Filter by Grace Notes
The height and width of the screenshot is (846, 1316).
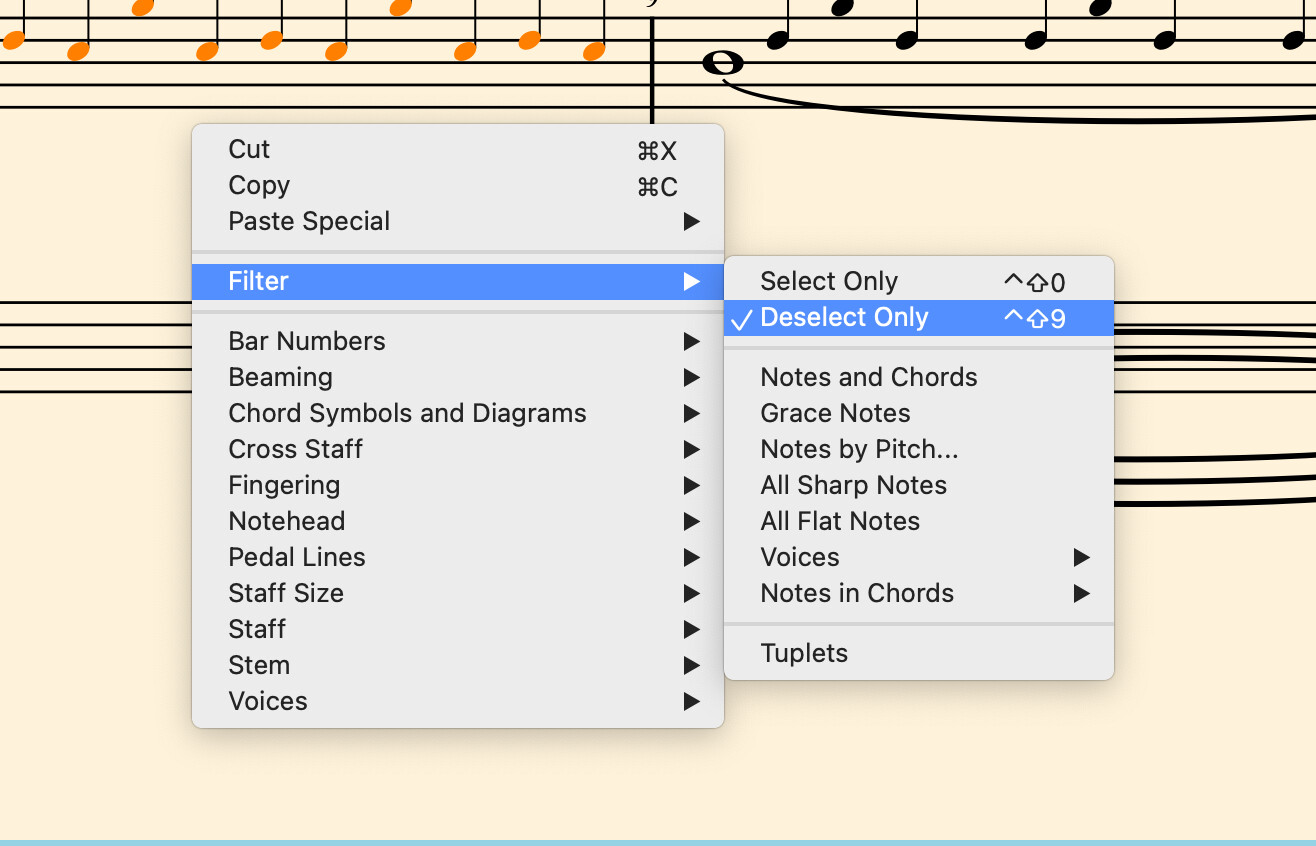pyautogui.click(x=919, y=413)
